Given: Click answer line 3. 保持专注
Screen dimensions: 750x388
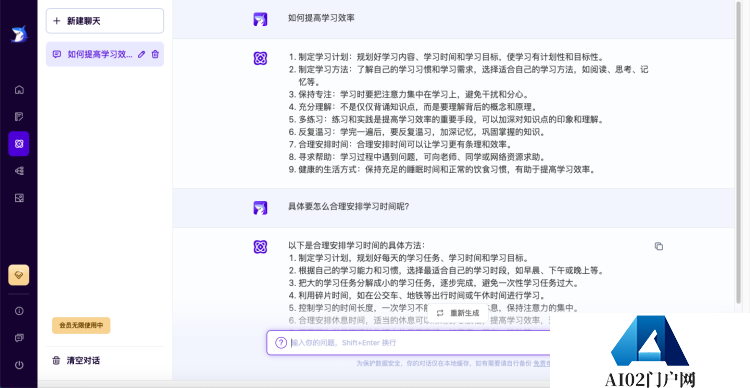Looking at the screenshot, I should (409, 95).
